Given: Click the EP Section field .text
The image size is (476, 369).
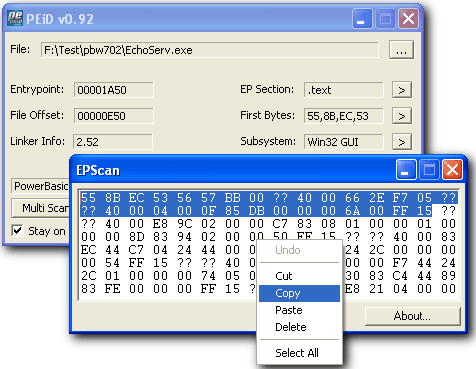Looking at the screenshot, I should (344, 90).
